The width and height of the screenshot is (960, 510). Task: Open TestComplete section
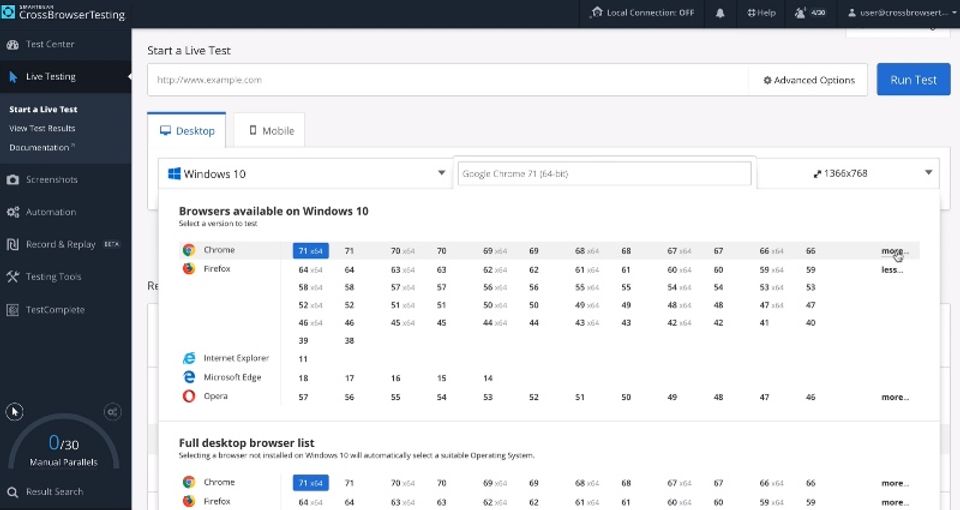55,310
